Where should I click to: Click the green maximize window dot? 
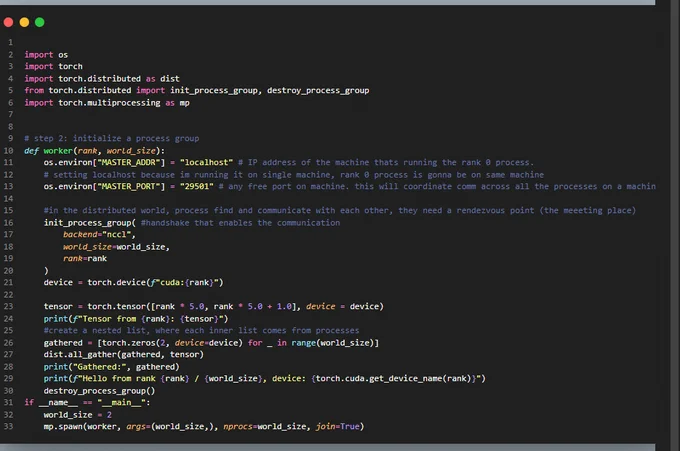39,22
